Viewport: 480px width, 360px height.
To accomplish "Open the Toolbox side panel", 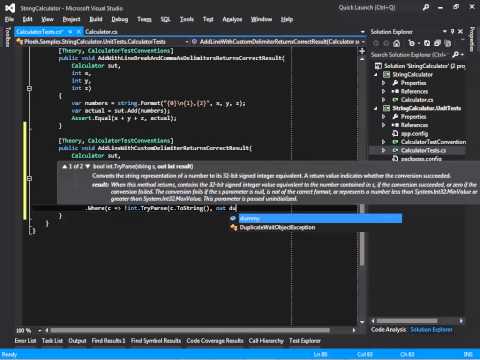I will pos(8,37).
